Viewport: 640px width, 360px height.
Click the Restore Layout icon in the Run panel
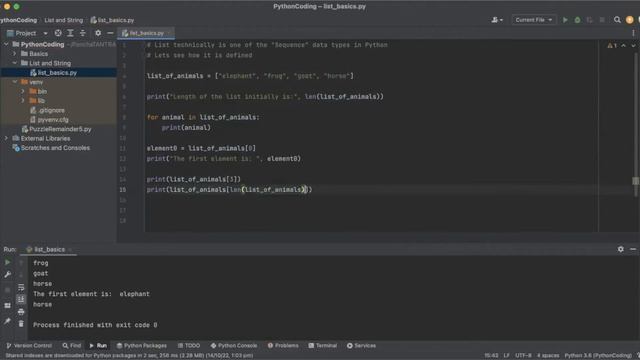(7, 305)
